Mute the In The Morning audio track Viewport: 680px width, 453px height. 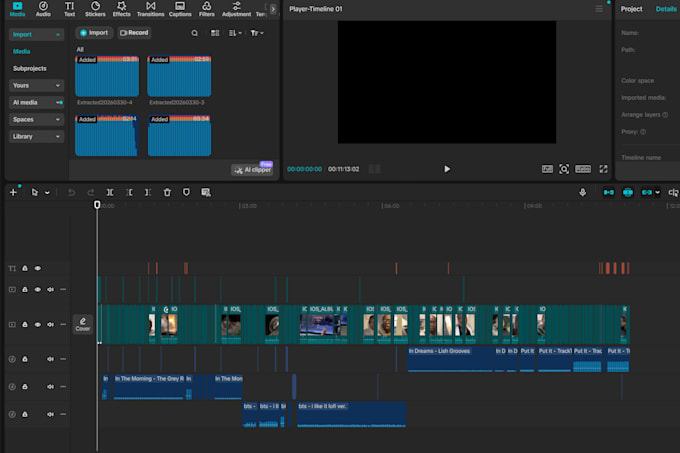tap(51, 387)
